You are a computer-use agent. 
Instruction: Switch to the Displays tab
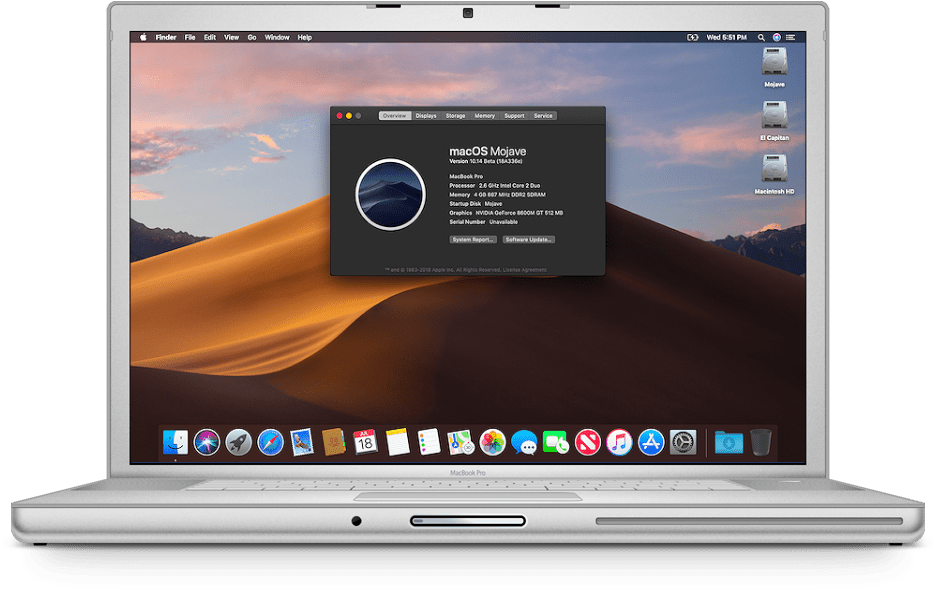pos(426,116)
